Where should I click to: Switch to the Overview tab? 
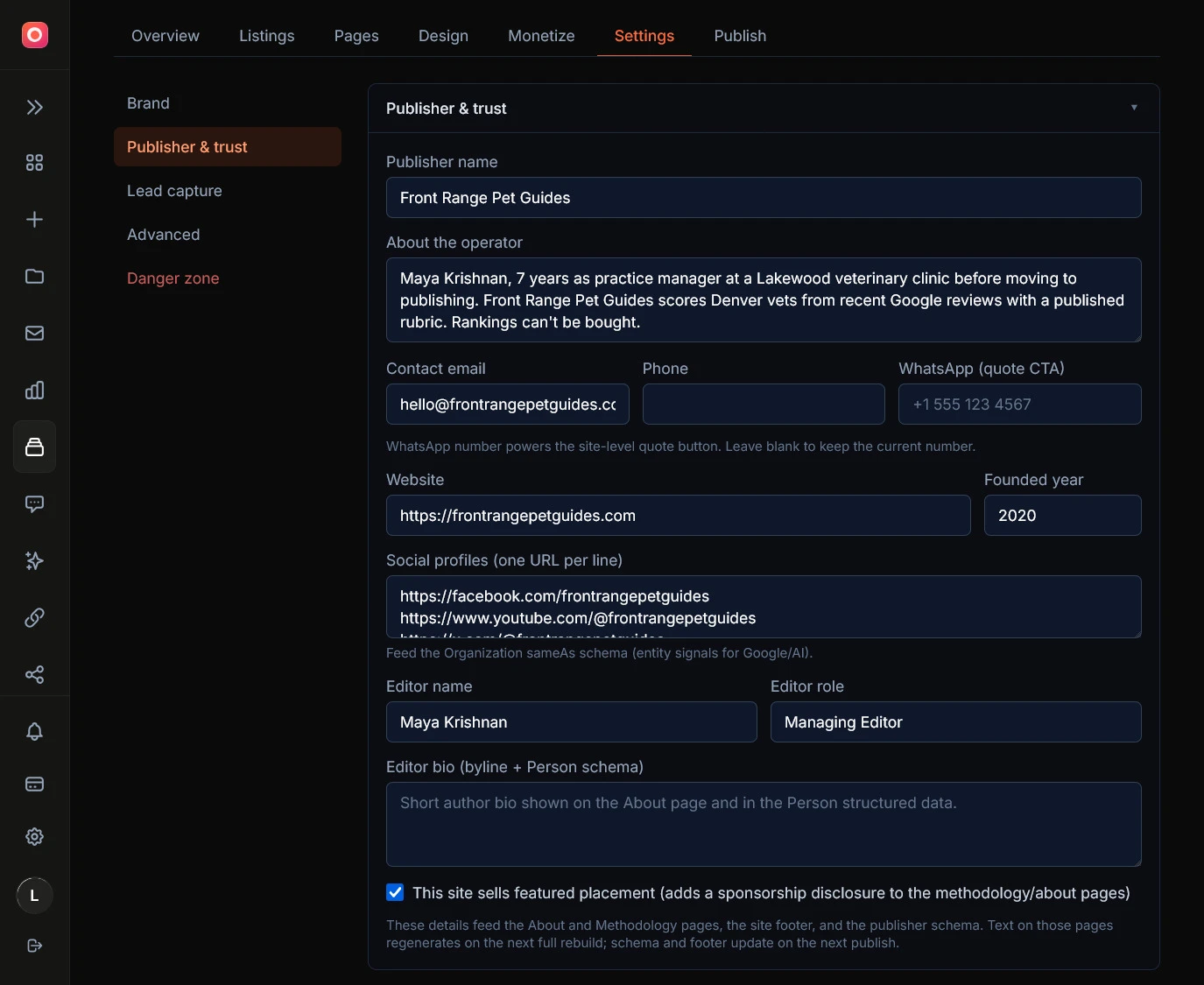(x=165, y=36)
